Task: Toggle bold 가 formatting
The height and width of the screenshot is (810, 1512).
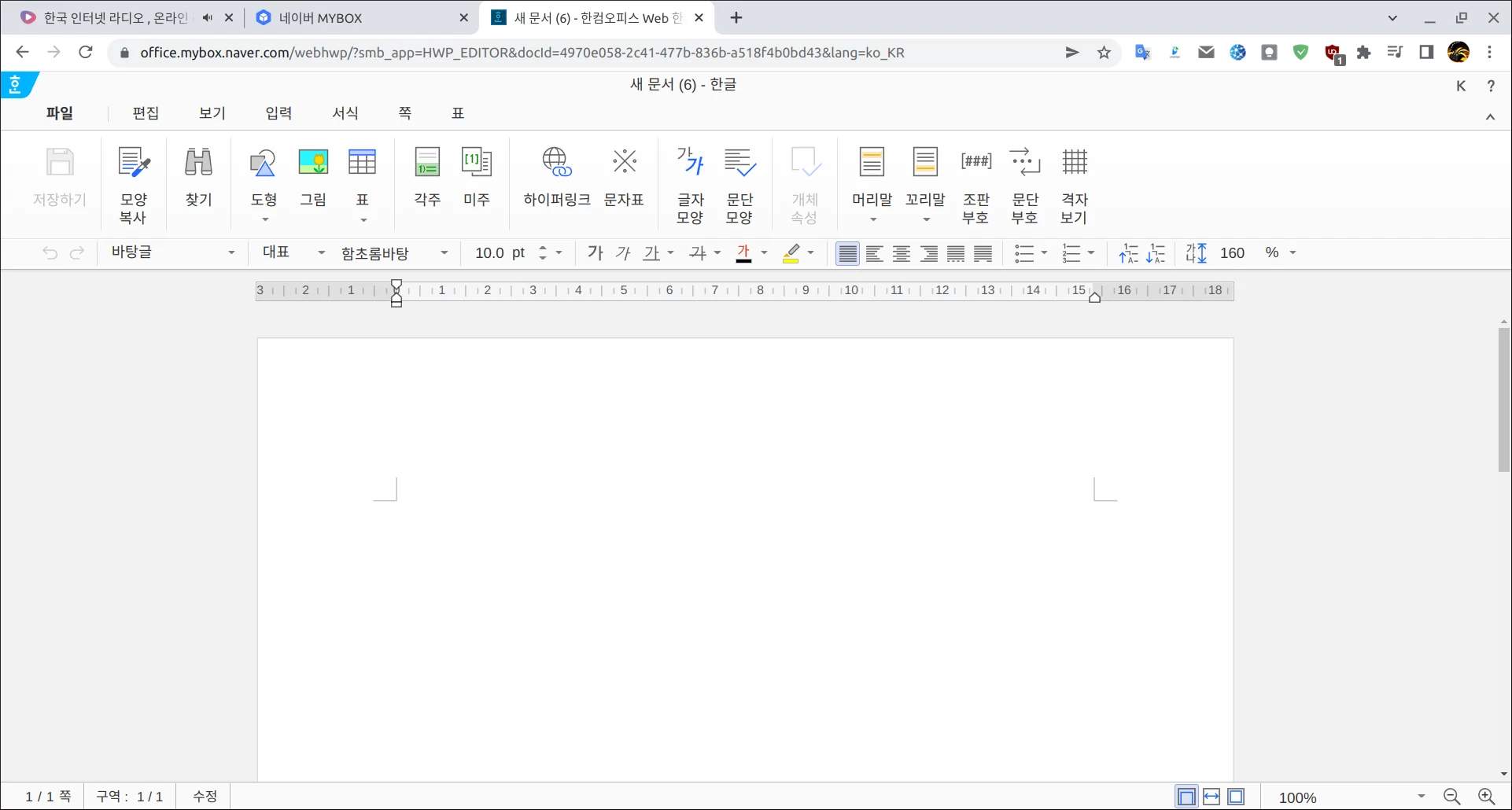Action: click(x=595, y=252)
